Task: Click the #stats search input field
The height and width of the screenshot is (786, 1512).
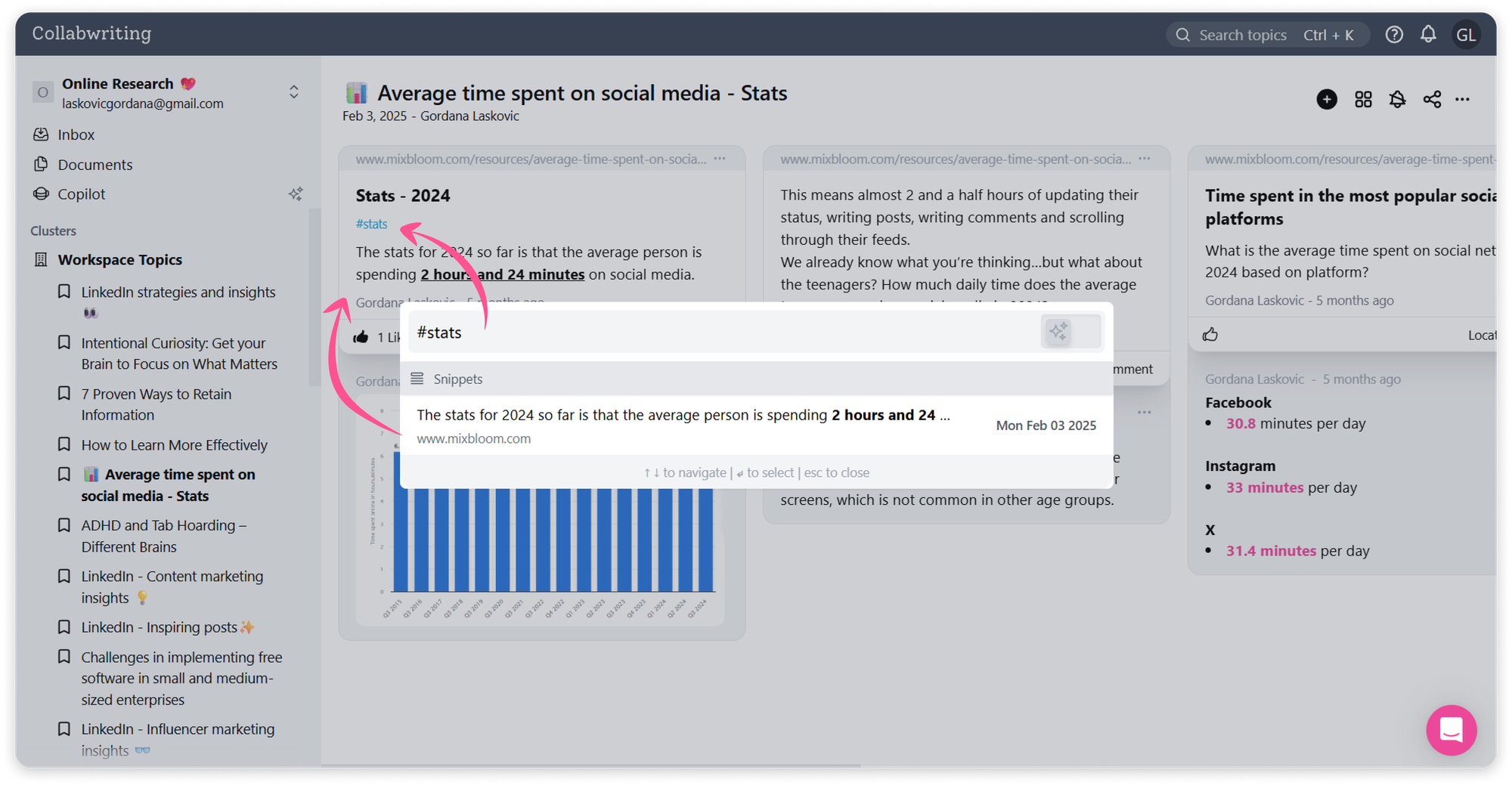Action: (x=718, y=333)
